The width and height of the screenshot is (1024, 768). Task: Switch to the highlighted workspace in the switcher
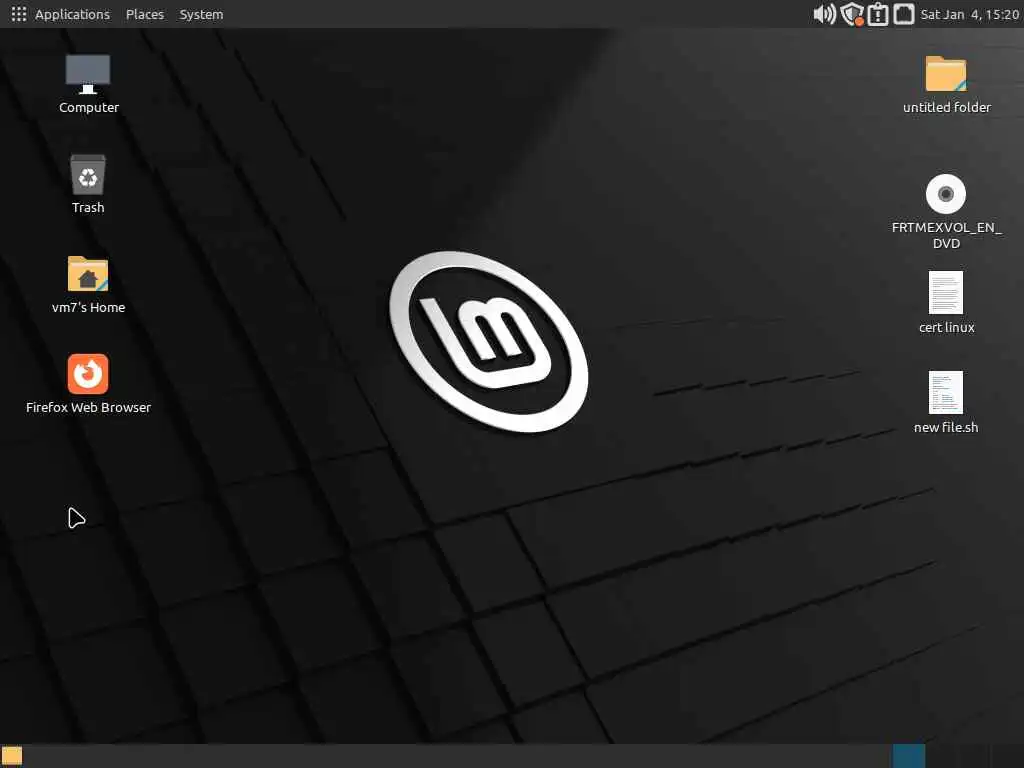pos(909,756)
